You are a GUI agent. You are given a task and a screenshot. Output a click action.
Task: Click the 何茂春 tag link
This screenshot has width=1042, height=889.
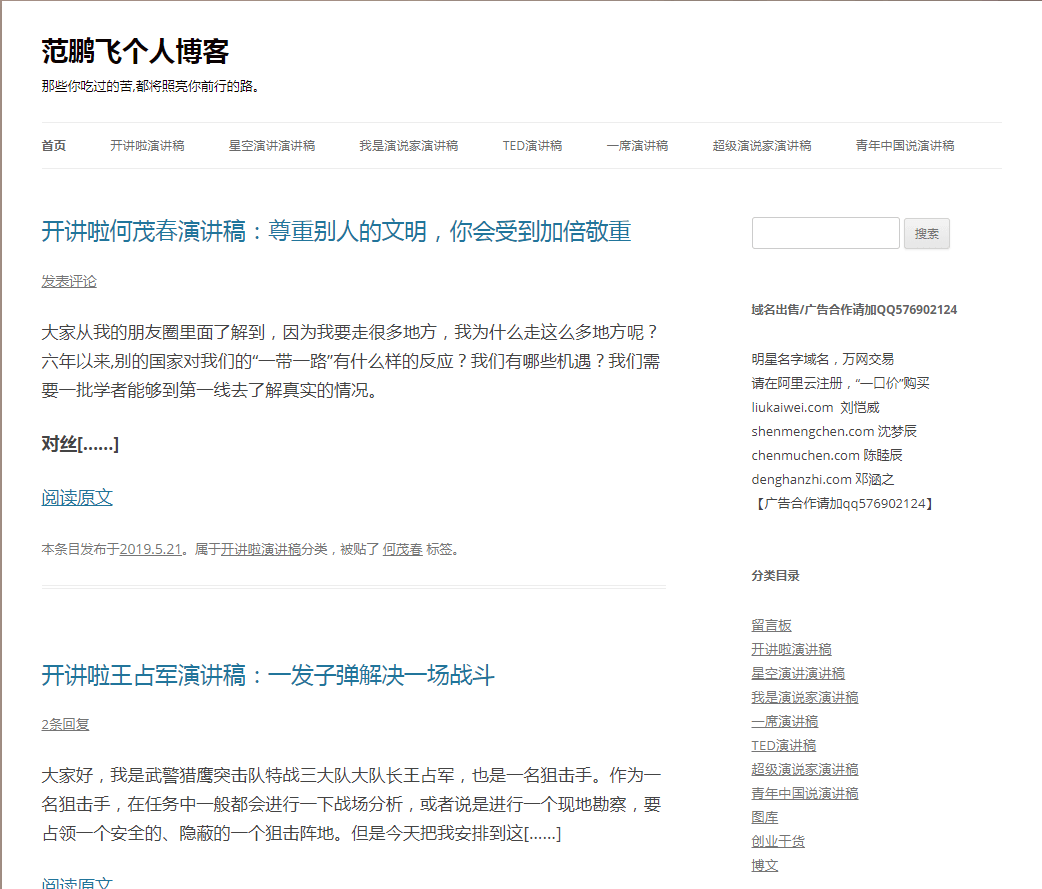402,549
